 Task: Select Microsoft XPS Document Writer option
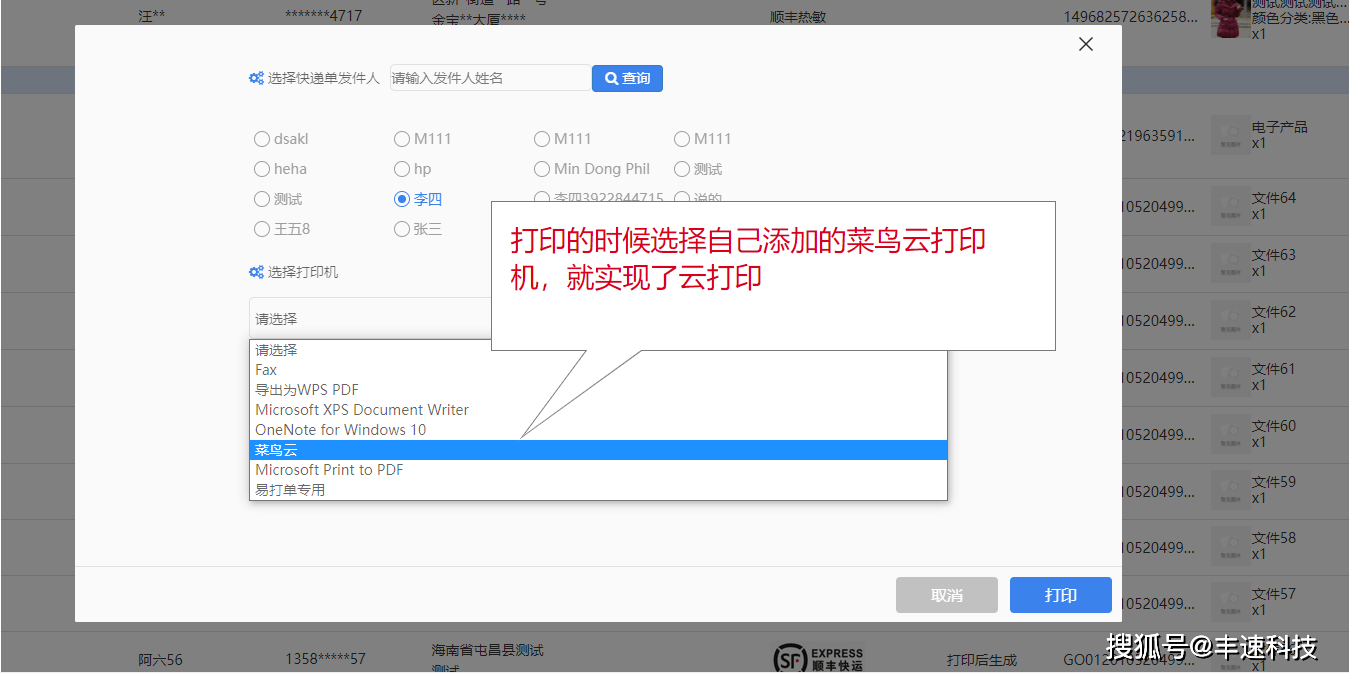(x=598, y=410)
